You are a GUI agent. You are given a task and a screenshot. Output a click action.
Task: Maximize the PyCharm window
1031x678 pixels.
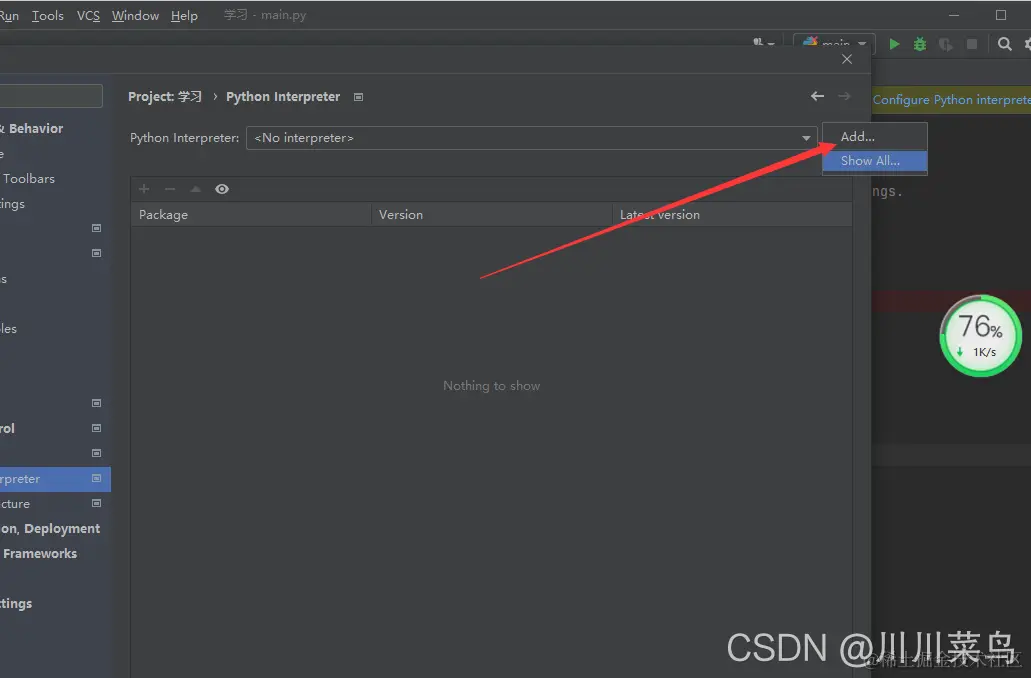1001,15
